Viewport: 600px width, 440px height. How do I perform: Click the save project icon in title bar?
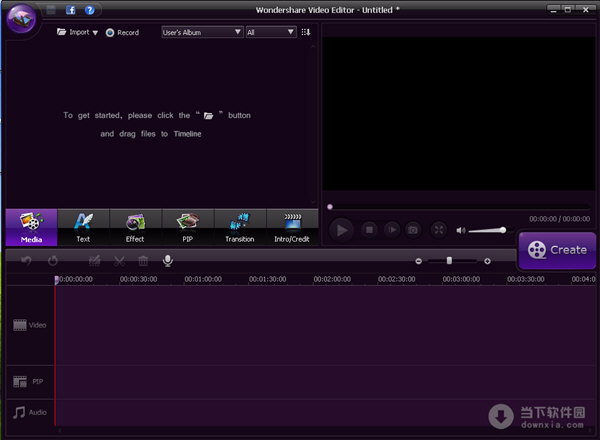point(51,10)
